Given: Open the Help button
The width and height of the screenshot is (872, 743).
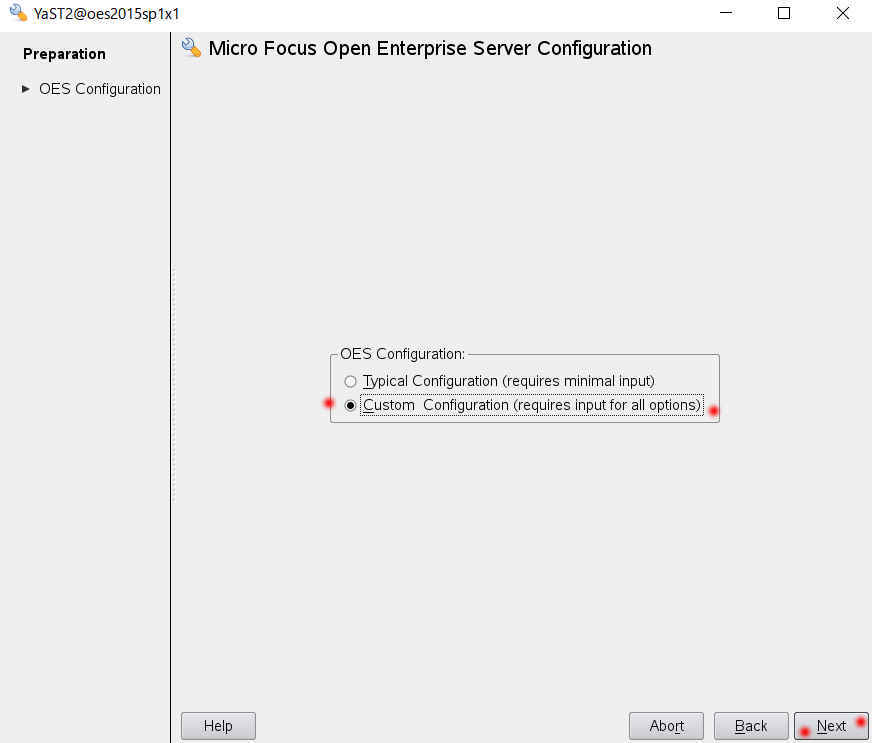Looking at the screenshot, I should click(x=218, y=726).
